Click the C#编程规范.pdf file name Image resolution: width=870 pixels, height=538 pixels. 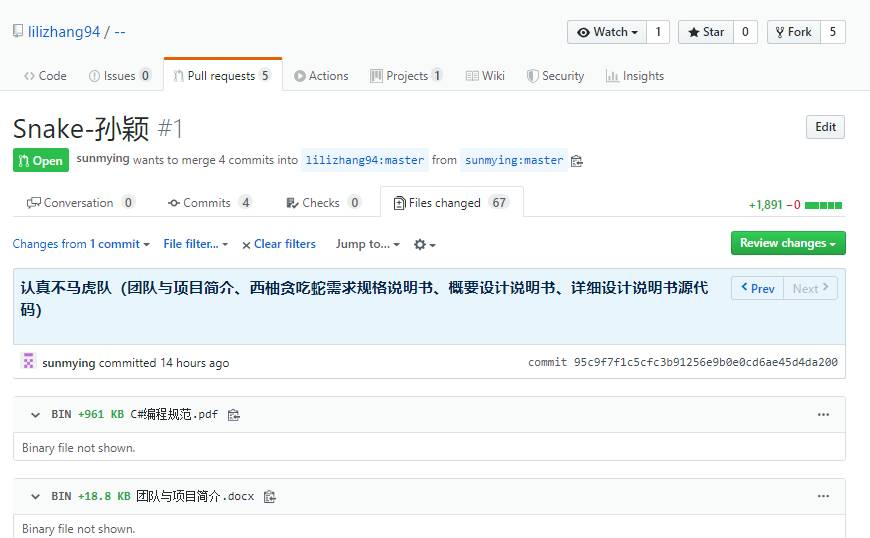(x=174, y=414)
